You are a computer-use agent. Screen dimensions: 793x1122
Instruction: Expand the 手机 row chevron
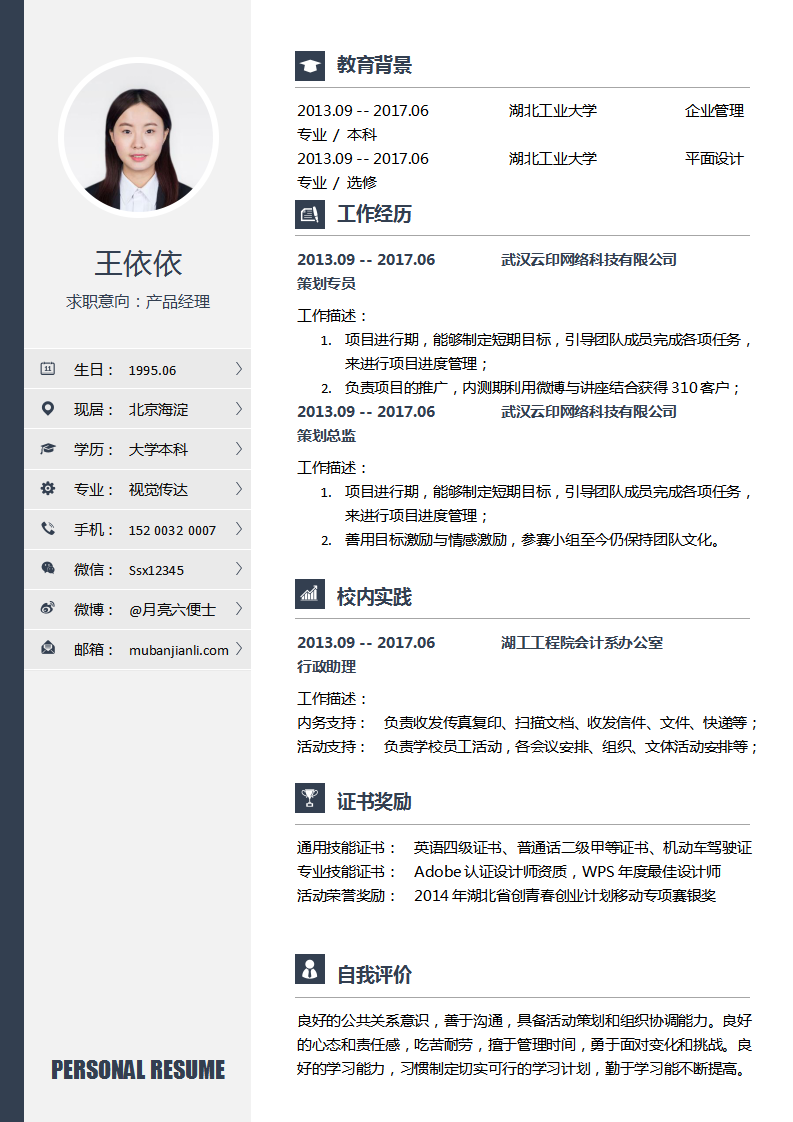click(x=238, y=529)
